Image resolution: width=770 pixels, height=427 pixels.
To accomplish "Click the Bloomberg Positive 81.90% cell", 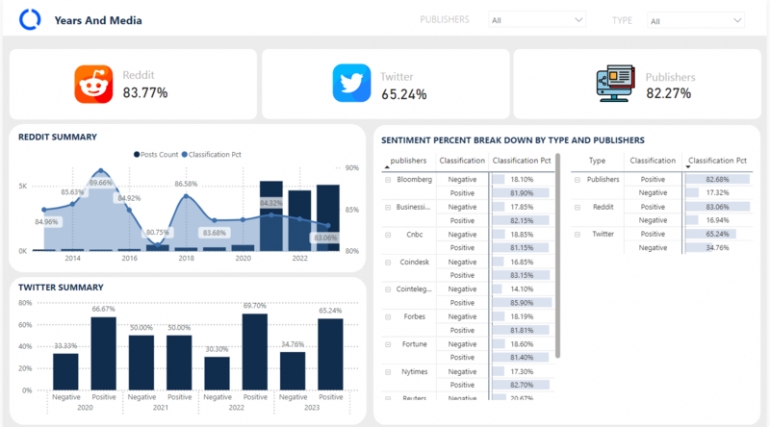I will click(522, 193).
